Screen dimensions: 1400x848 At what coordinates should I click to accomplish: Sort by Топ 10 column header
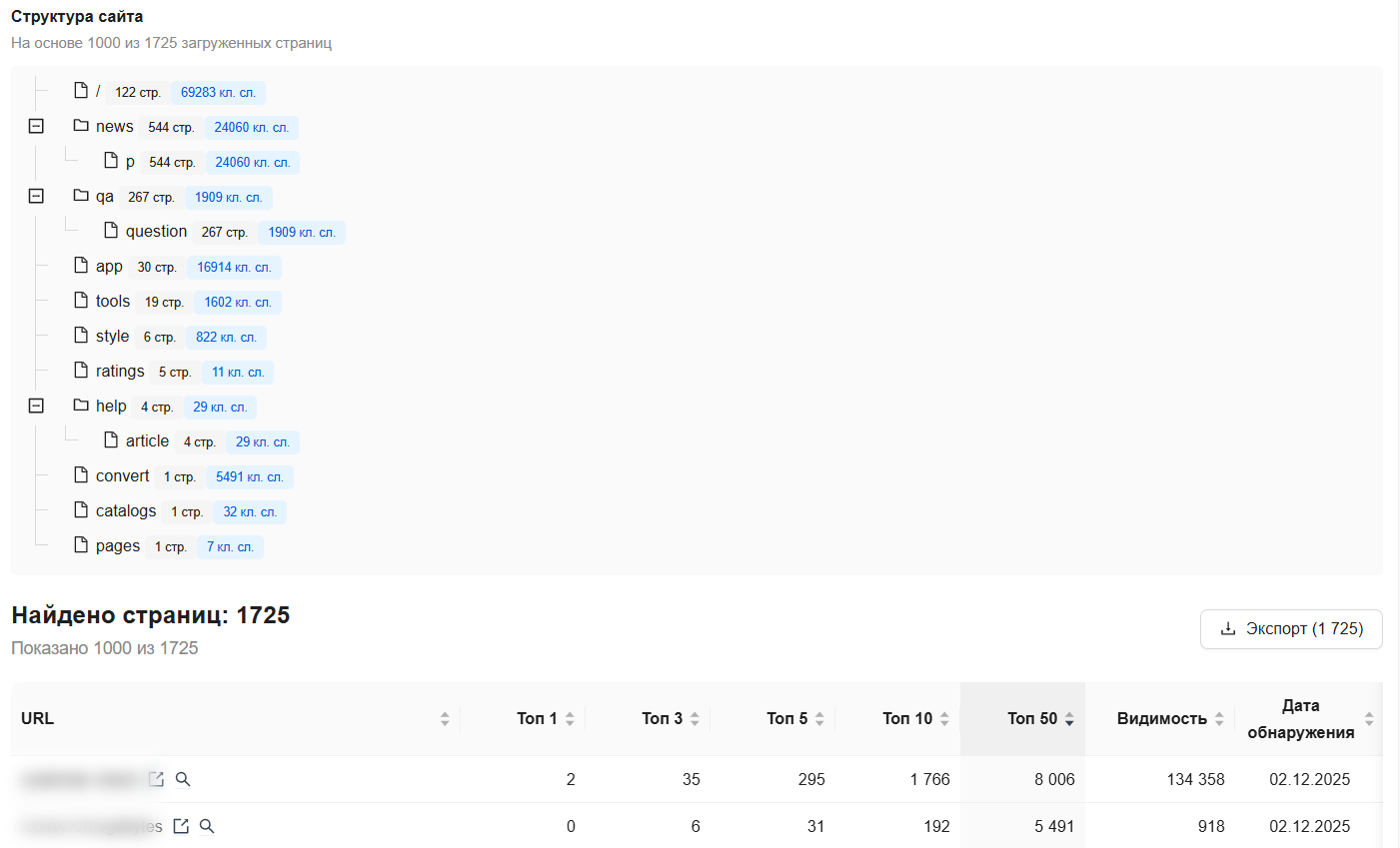click(x=907, y=719)
